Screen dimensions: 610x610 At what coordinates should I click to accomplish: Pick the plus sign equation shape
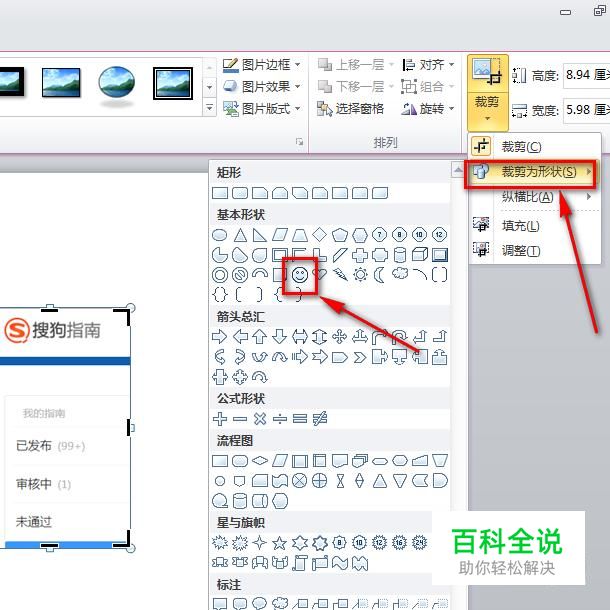coord(220,419)
